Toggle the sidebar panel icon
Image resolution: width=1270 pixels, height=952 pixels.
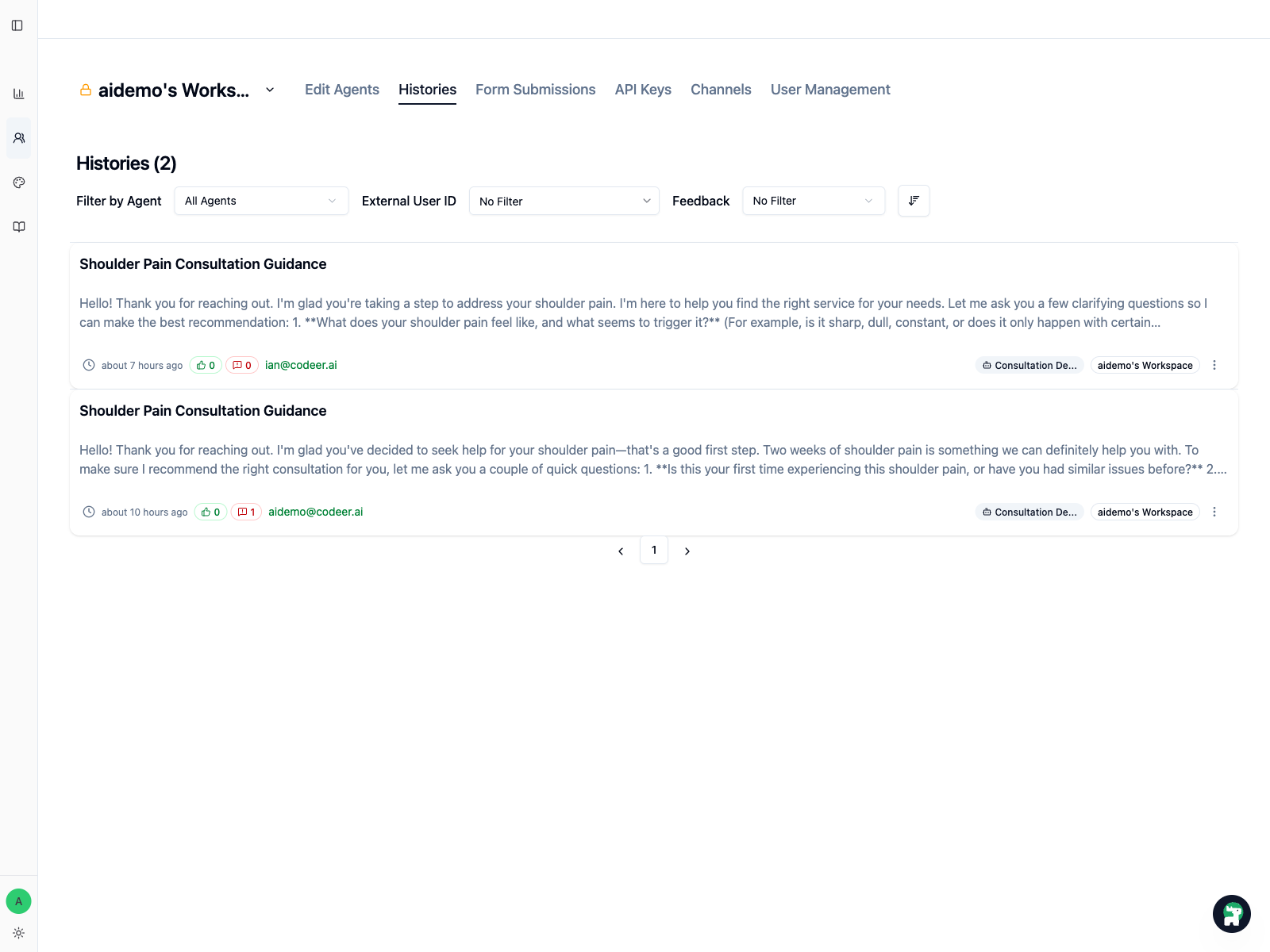coord(17,25)
